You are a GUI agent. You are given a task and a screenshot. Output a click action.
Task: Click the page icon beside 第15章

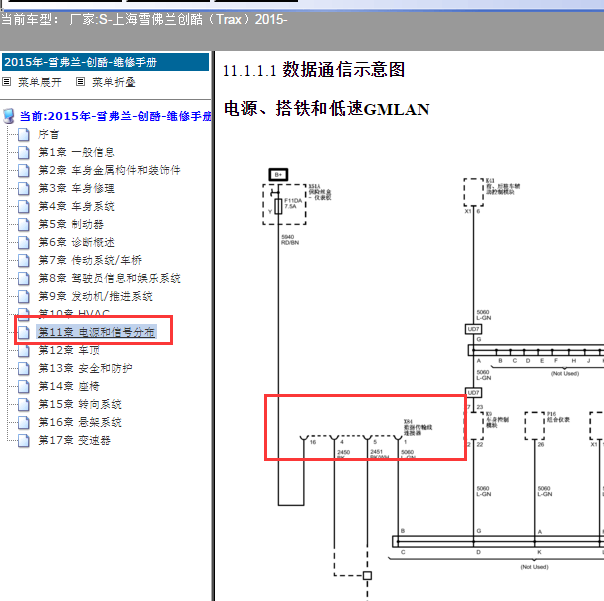click(x=24, y=405)
